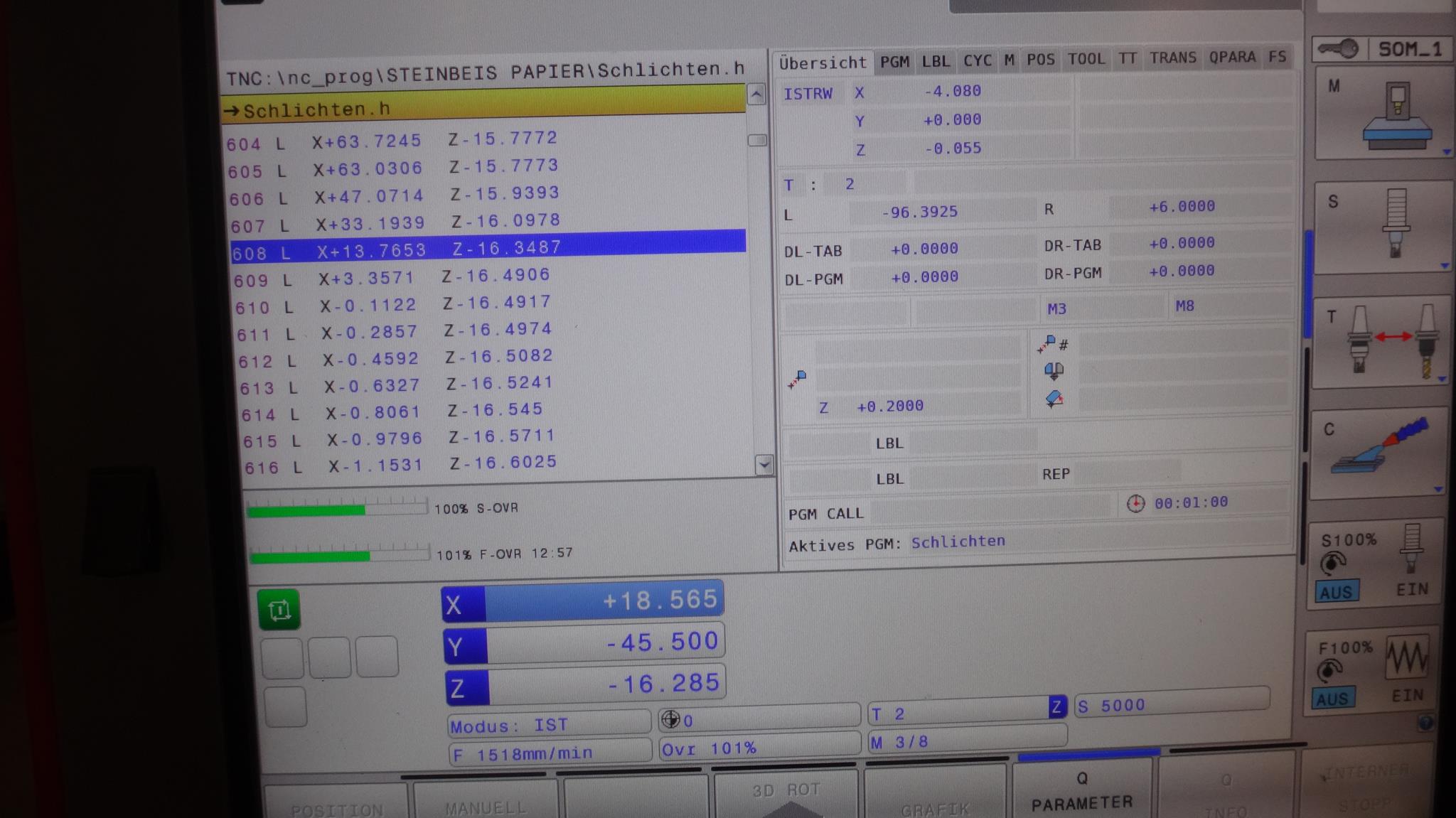The width and height of the screenshot is (1456, 818).
Task: Click the spindle S icon
Action: [1395, 222]
